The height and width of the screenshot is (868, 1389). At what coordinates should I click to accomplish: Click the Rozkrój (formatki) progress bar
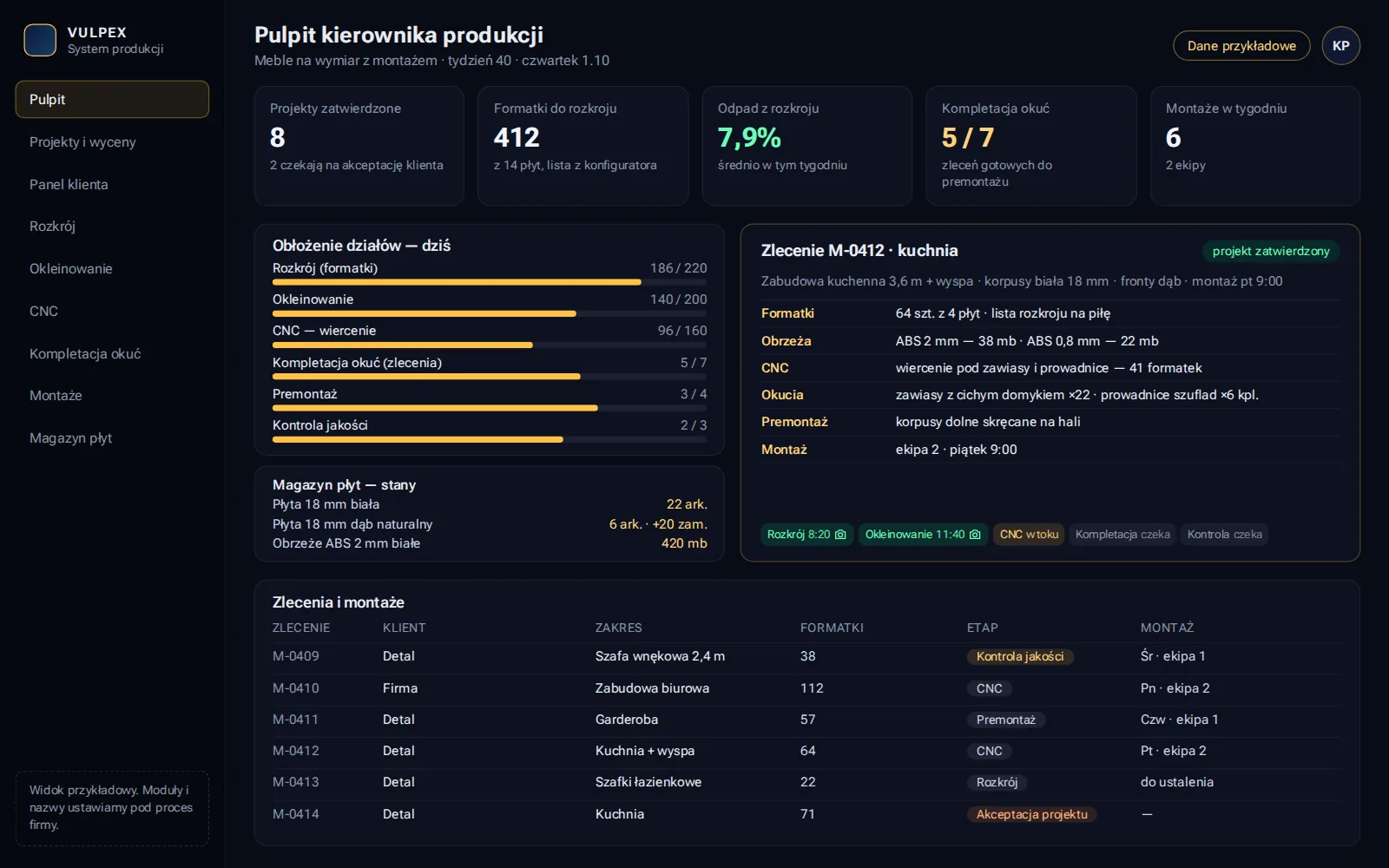point(490,282)
